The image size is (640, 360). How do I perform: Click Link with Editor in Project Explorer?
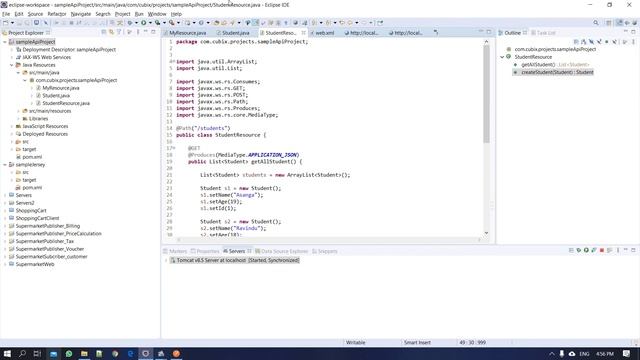[111, 32]
